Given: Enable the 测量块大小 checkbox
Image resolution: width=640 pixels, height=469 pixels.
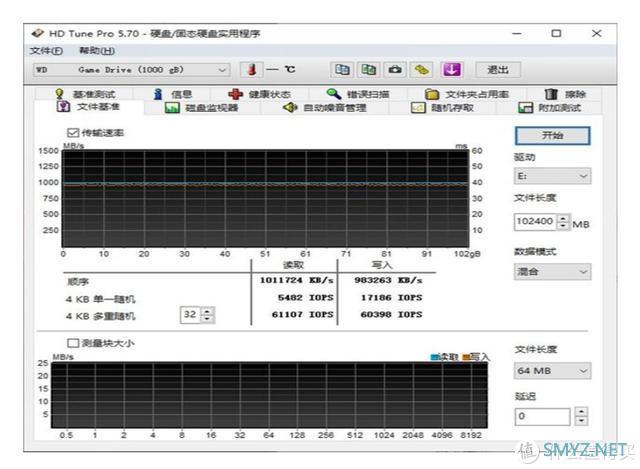Looking at the screenshot, I should [x=73, y=343].
